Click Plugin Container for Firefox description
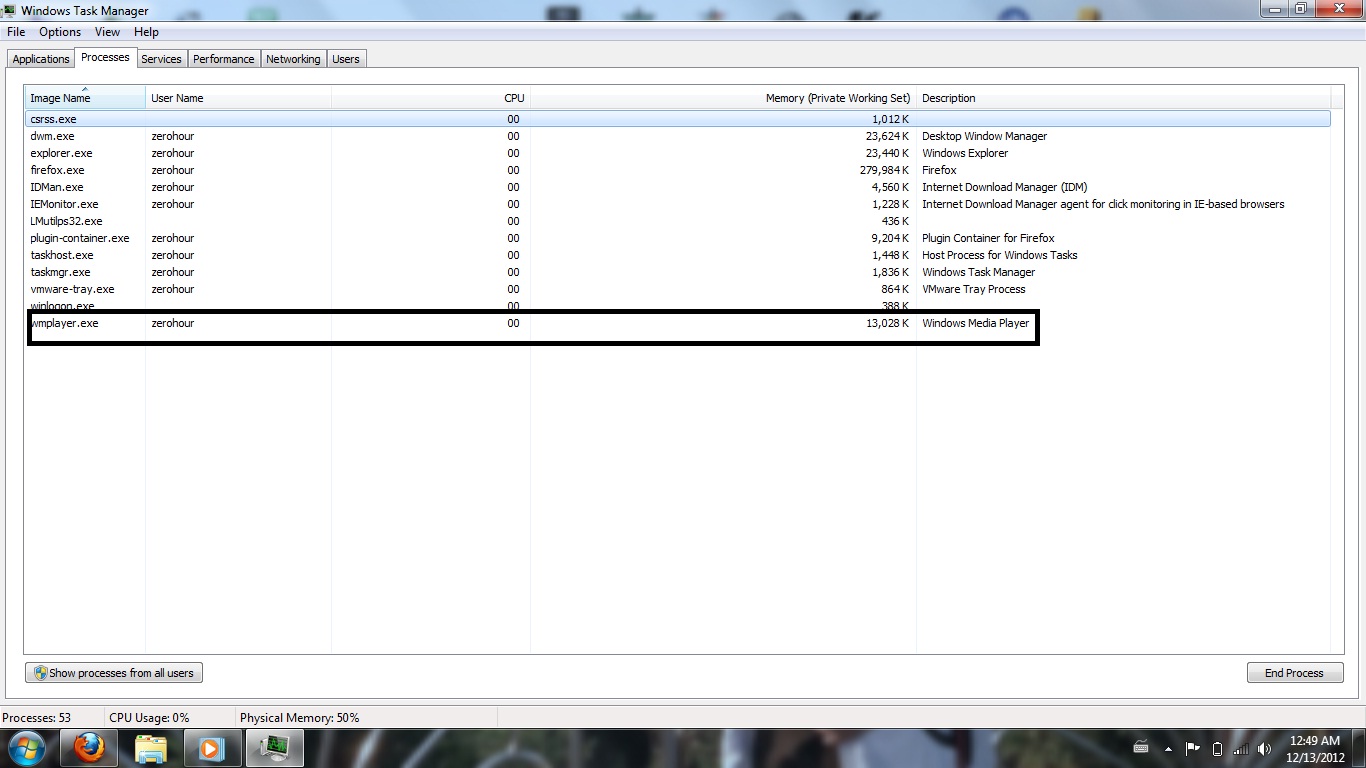 click(988, 238)
